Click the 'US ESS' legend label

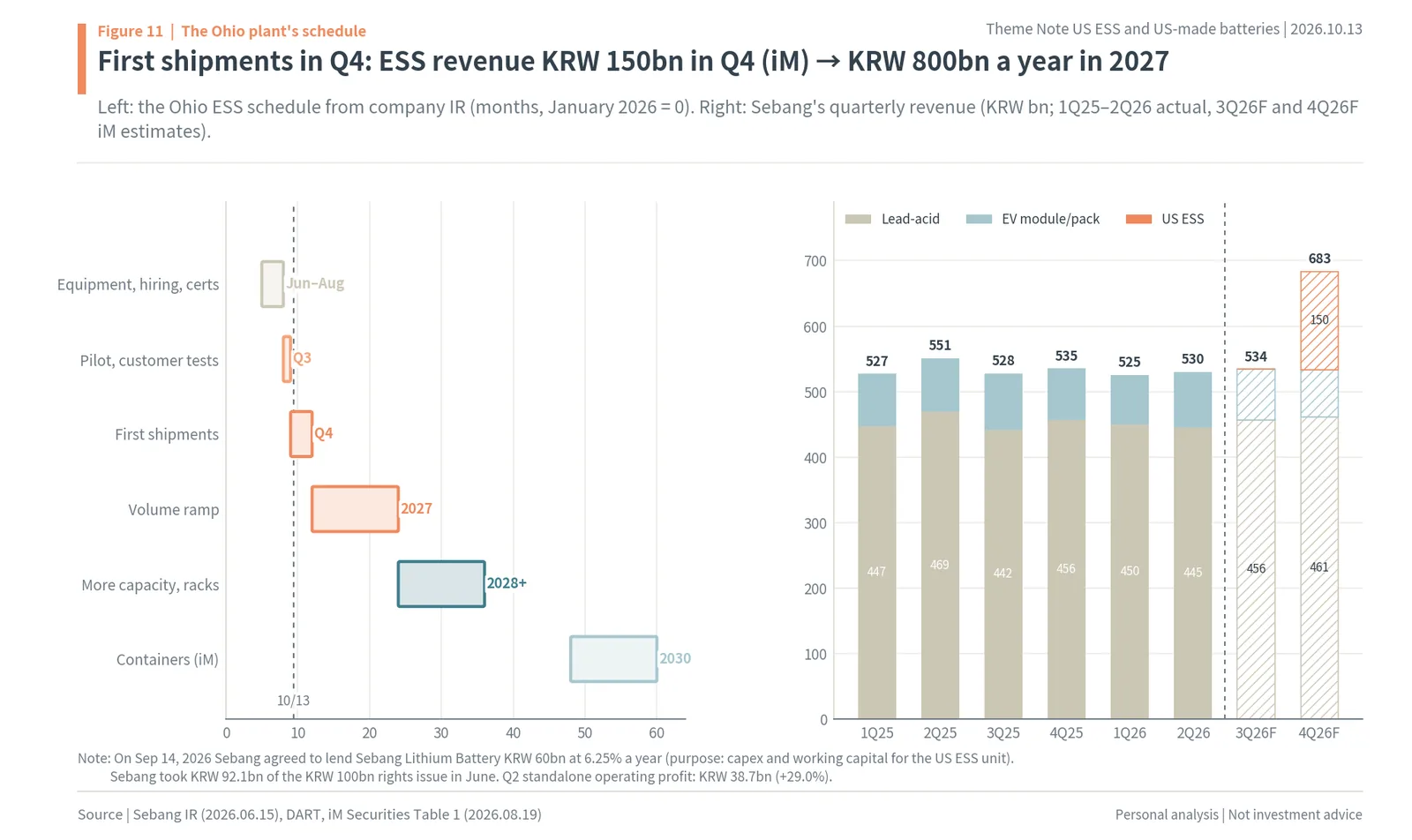click(x=1183, y=219)
